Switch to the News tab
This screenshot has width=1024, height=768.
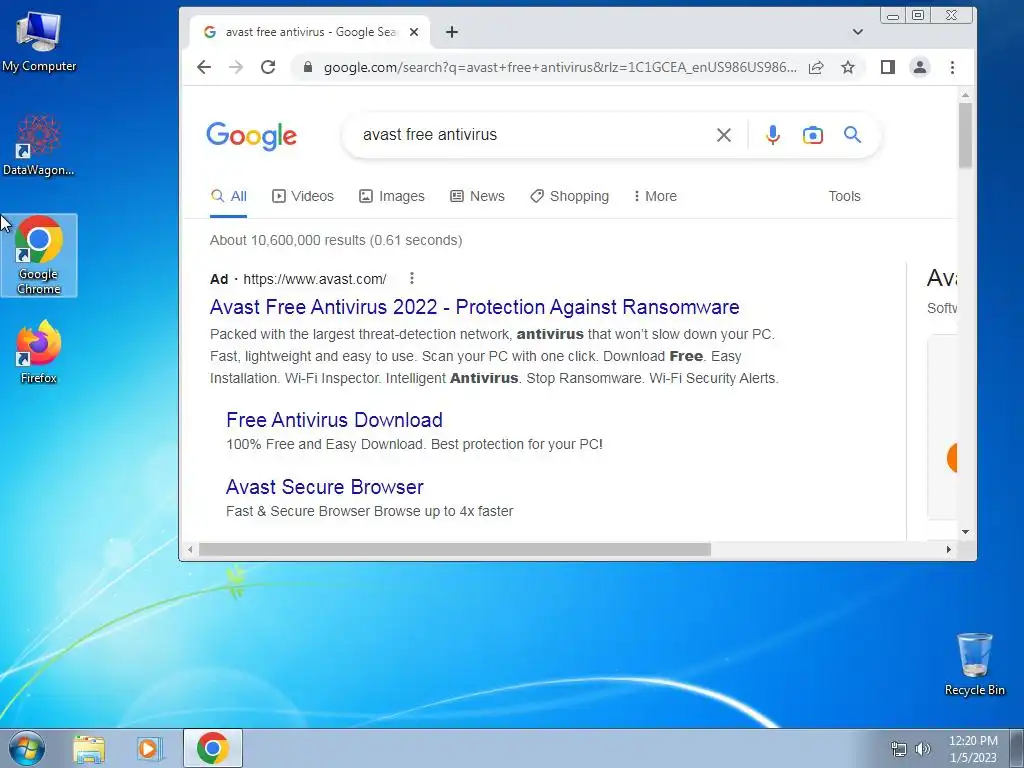[477, 196]
